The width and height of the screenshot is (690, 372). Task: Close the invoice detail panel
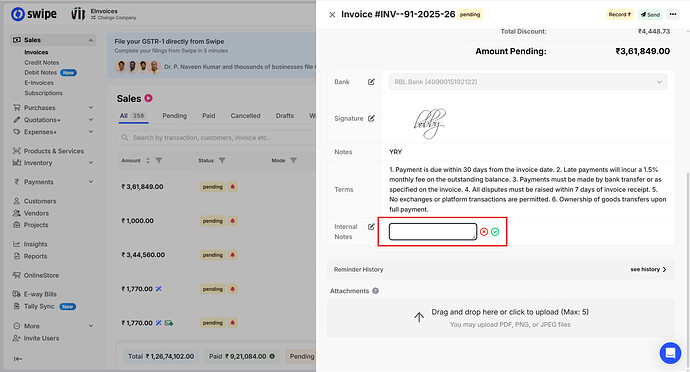pos(332,15)
